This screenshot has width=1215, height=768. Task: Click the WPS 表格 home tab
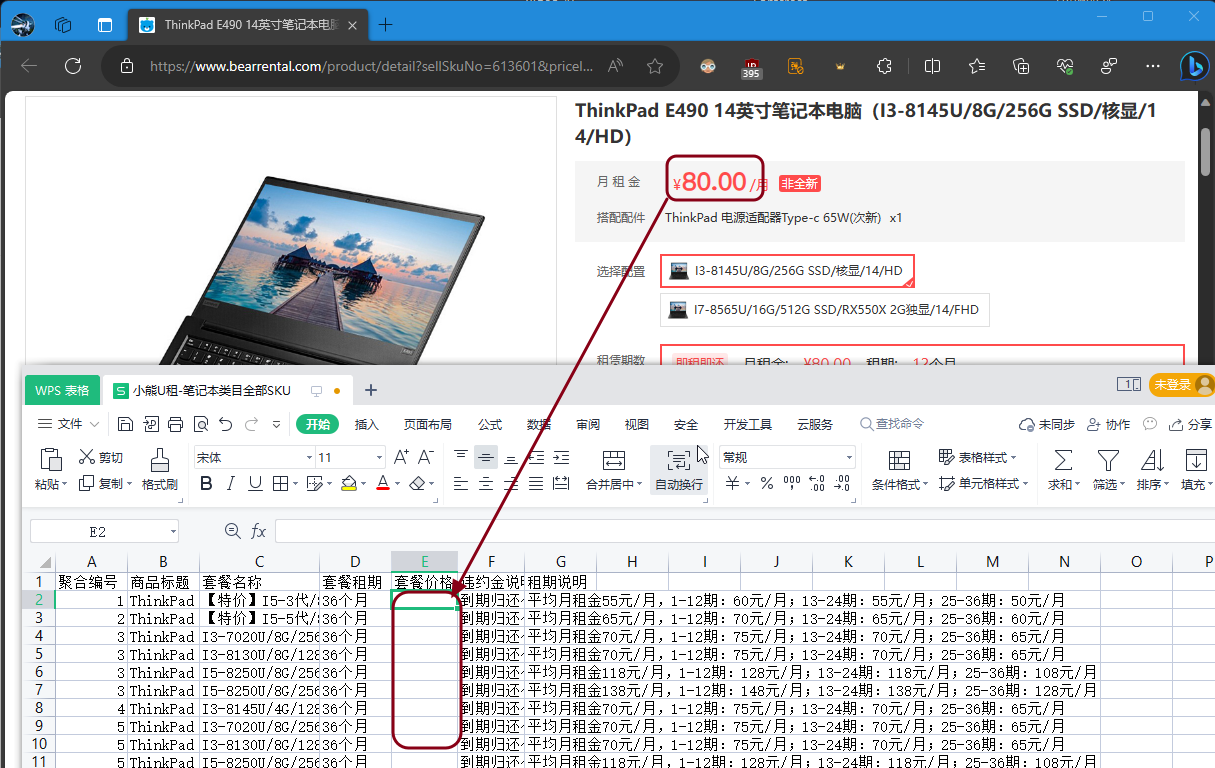(62, 390)
